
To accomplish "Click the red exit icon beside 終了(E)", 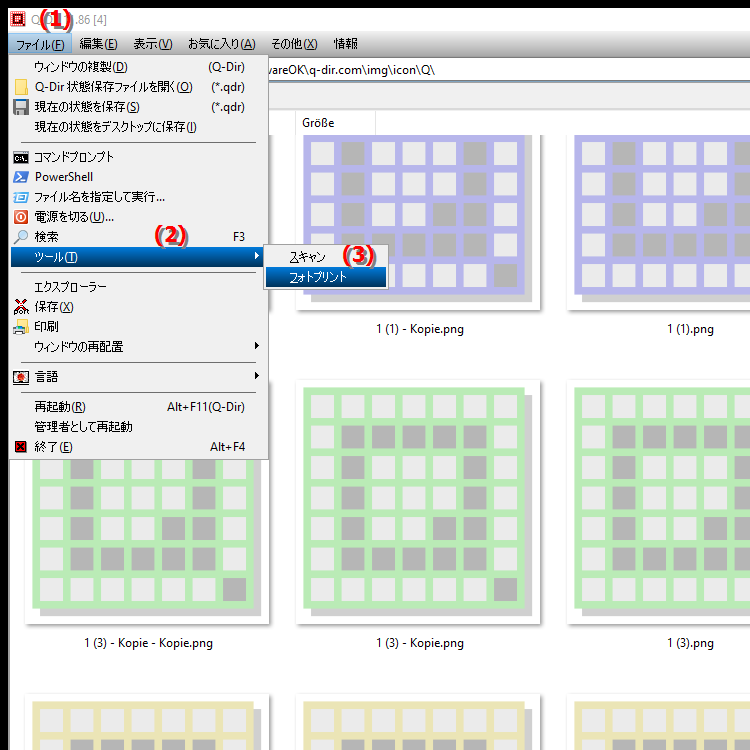I will (21, 447).
